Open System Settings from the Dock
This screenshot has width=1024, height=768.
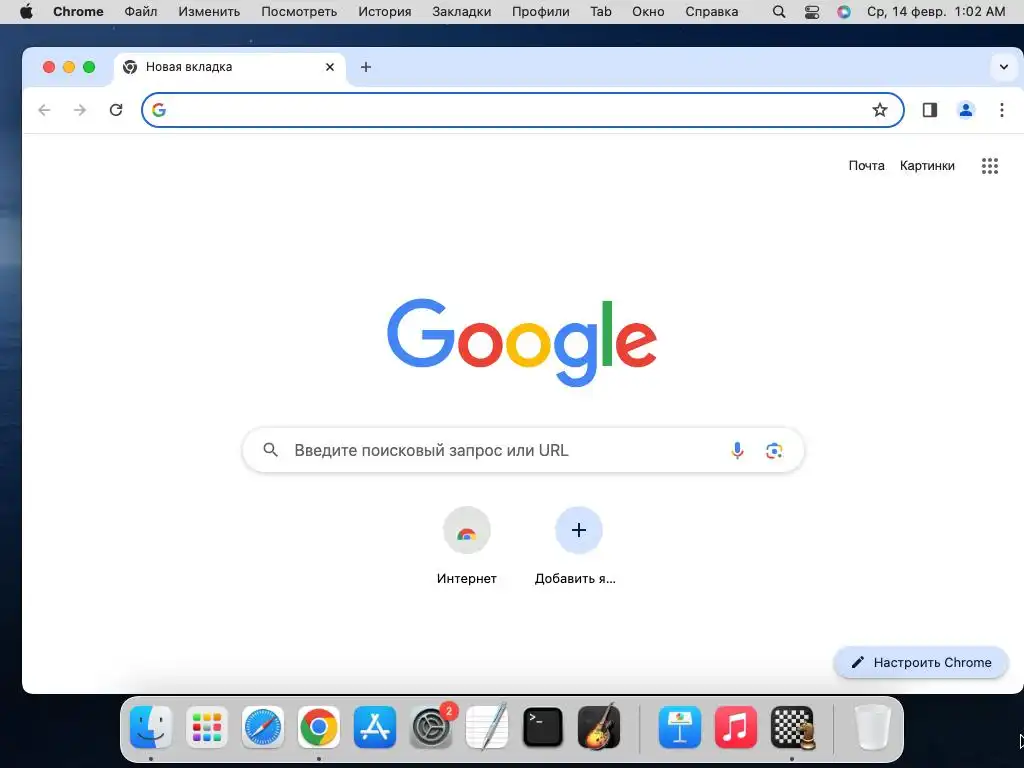coord(431,728)
